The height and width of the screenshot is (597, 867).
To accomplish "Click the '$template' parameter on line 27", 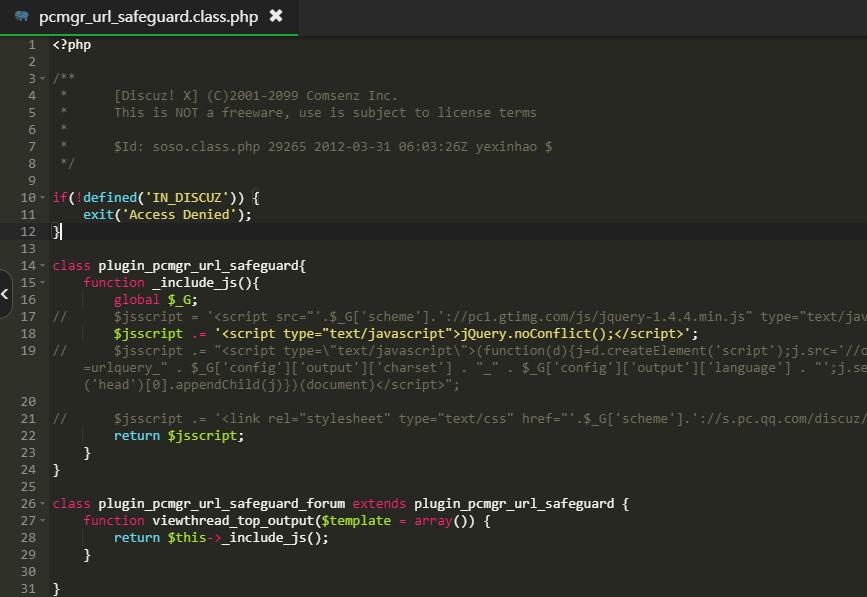I will [x=356, y=521].
